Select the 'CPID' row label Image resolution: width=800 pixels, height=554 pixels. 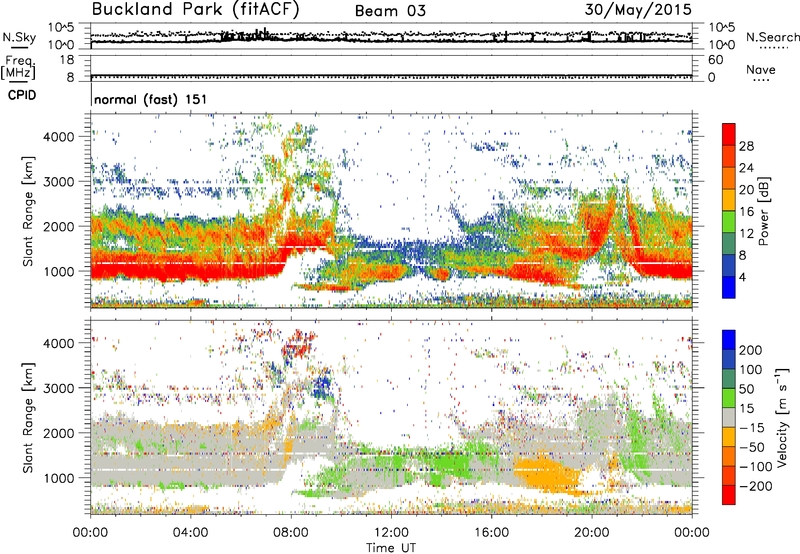(x=22, y=95)
